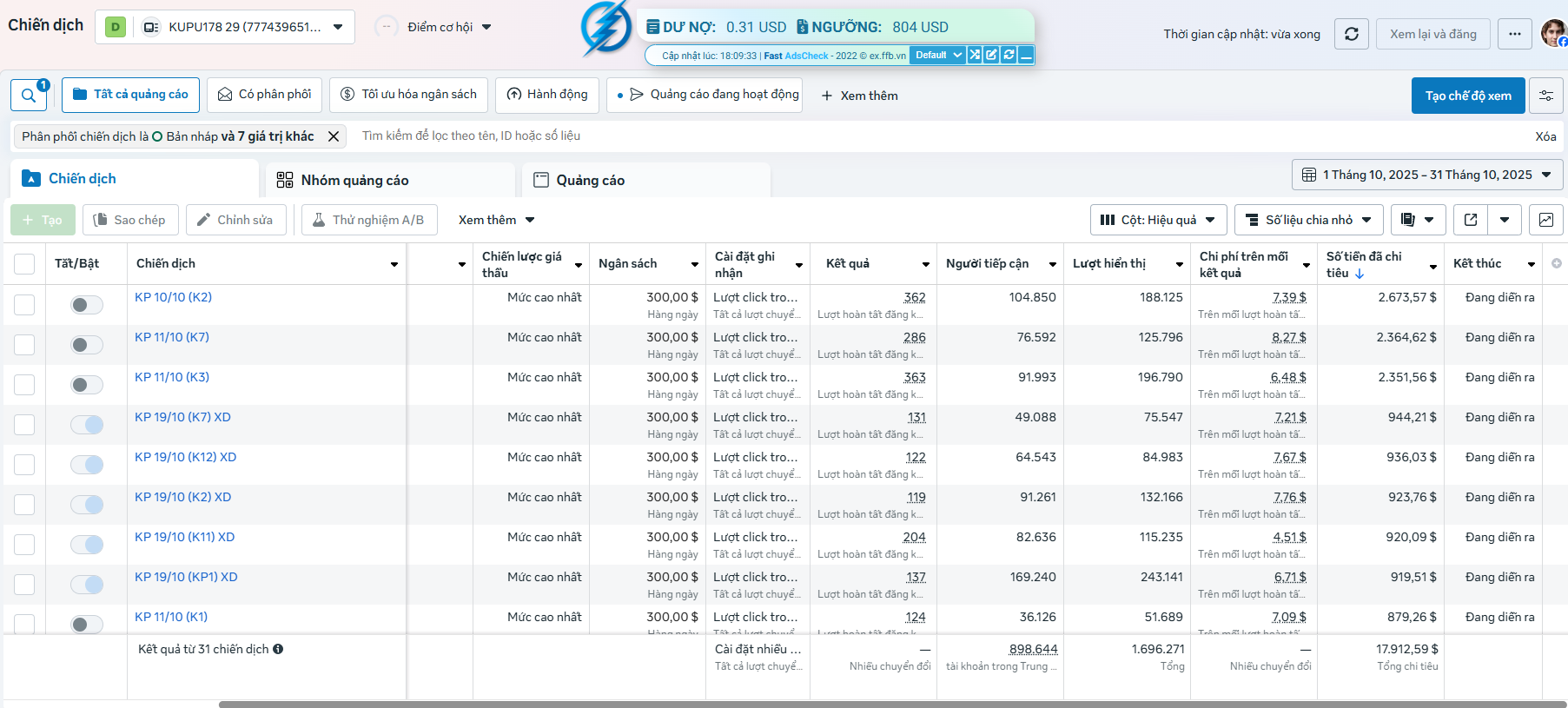Click the edit pencil icon in AdsCheck bar
Viewport: 1568px width, 708px height.
991,55
